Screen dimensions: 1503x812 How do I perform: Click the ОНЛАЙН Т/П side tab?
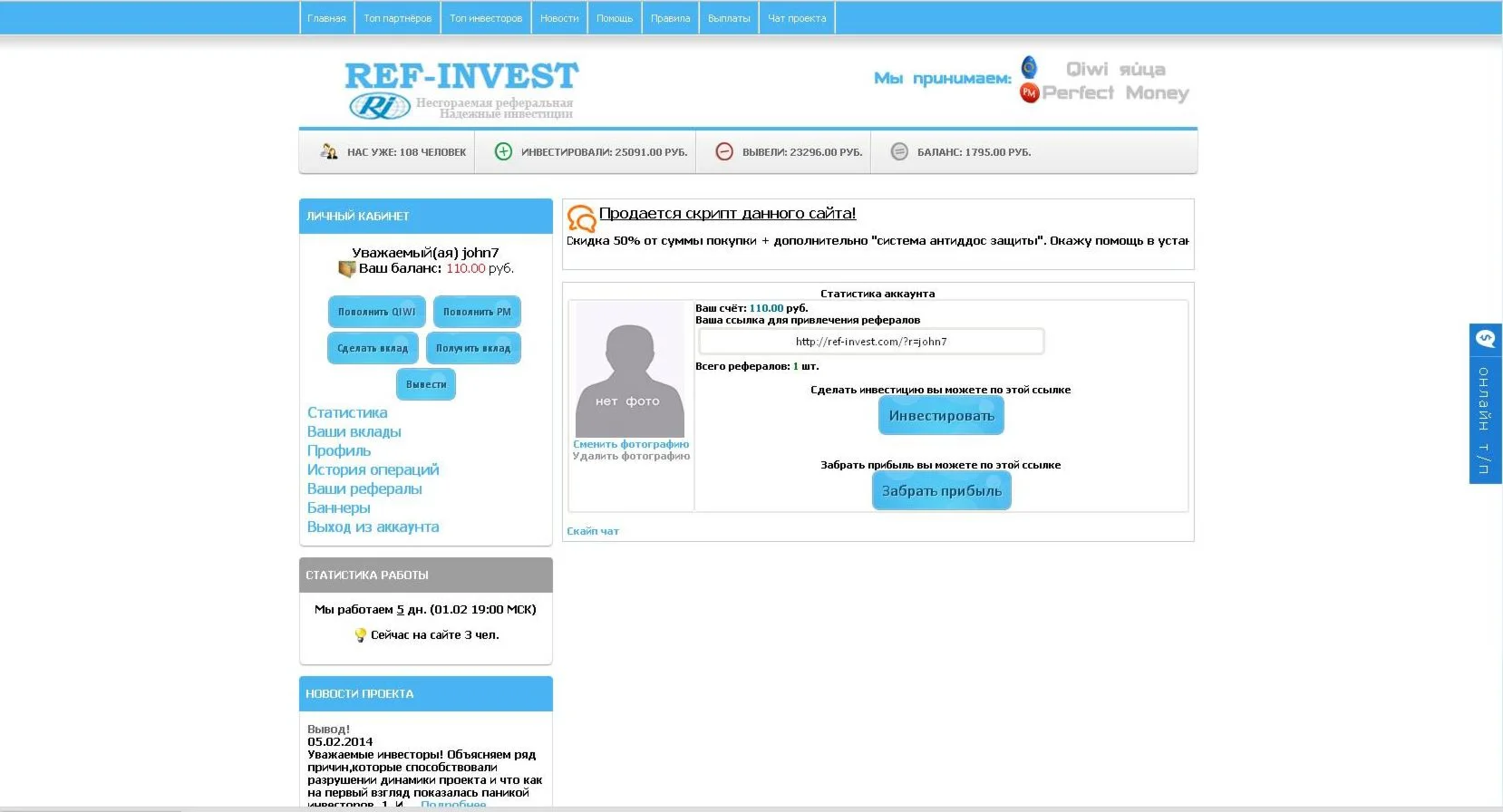tap(1486, 404)
